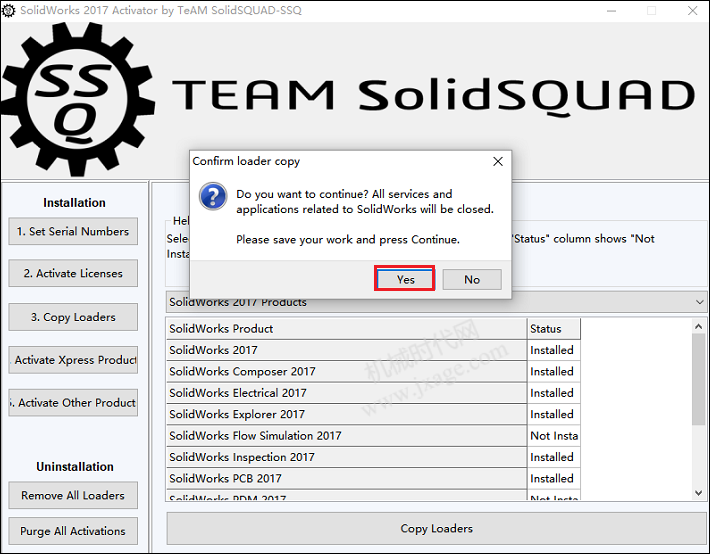The width and height of the screenshot is (710, 554).
Task: Click Activate Xpress Products button
Action: coord(73,360)
